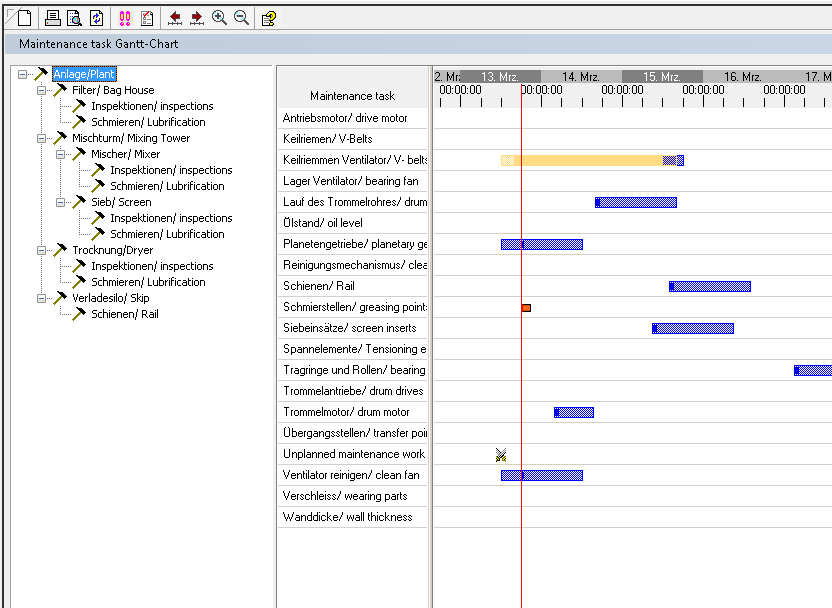This screenshot has height=608, width=832.
Task: Select the Verschleiss/ wearing parts row
Action: [x=352, y=496]
